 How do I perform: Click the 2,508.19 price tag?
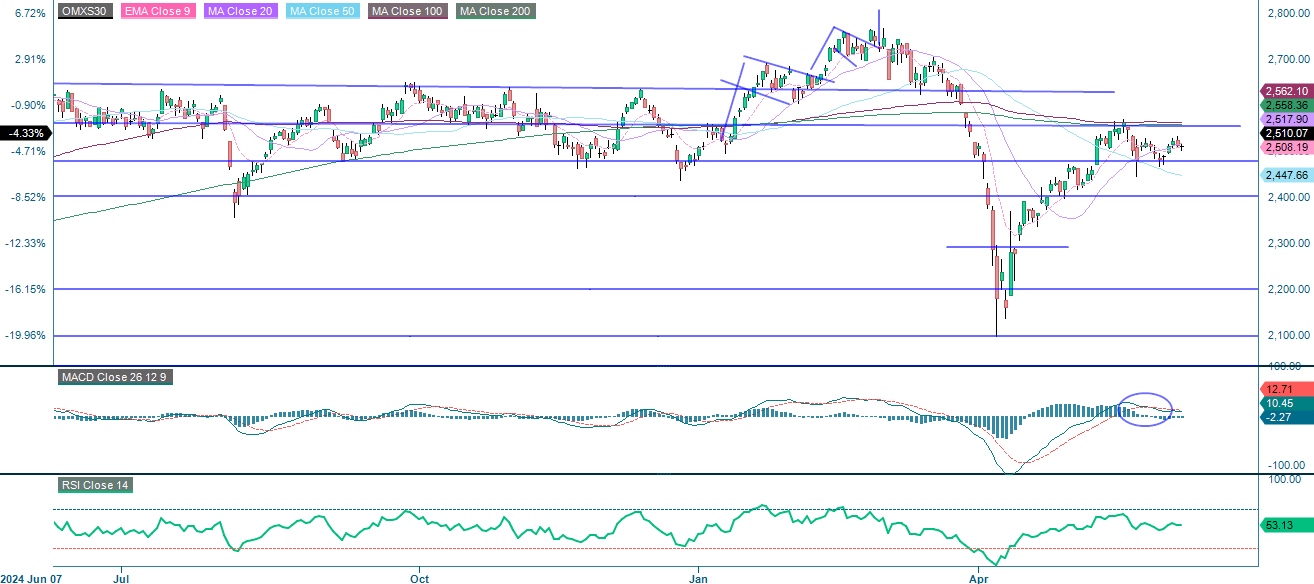[1285, 147]
